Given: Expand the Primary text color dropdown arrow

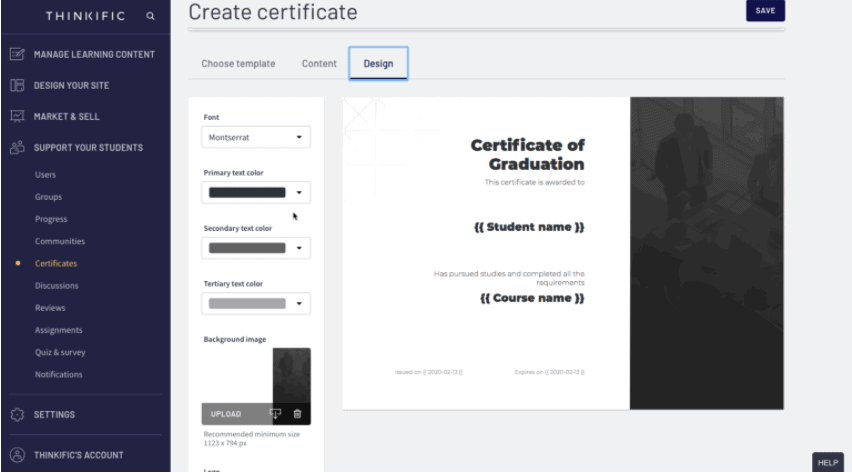Looking at the screenshot, I should point(299,192).
